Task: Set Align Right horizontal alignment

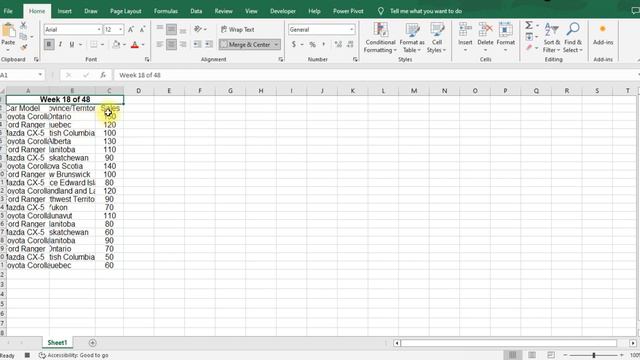Action: pyautogui.click(x=183, y=44)
